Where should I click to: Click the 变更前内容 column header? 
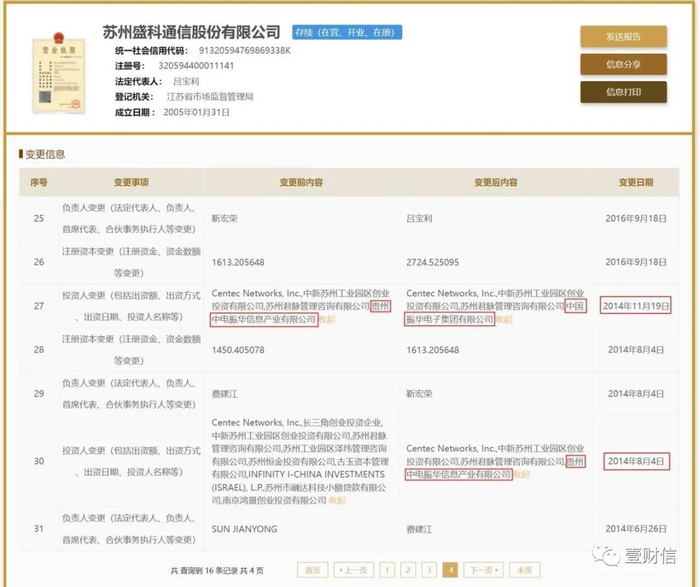301,182
